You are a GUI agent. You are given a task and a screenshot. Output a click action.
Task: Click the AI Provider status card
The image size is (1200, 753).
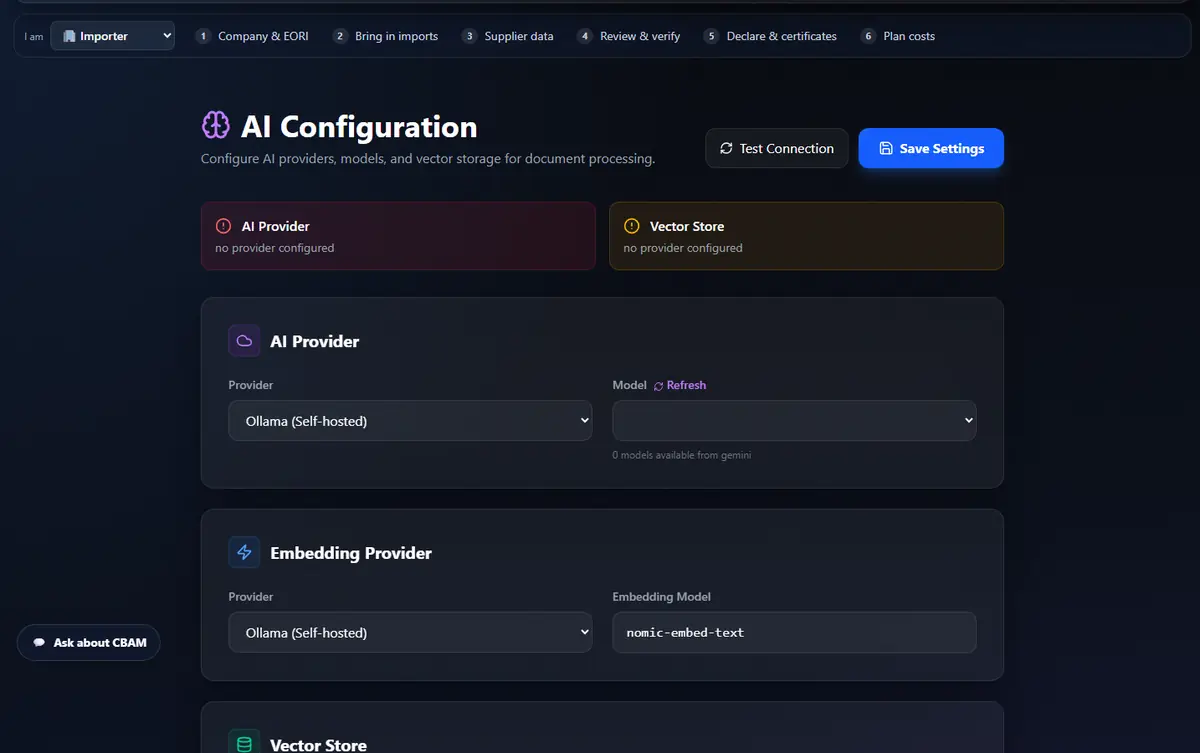tap(398, 236)
